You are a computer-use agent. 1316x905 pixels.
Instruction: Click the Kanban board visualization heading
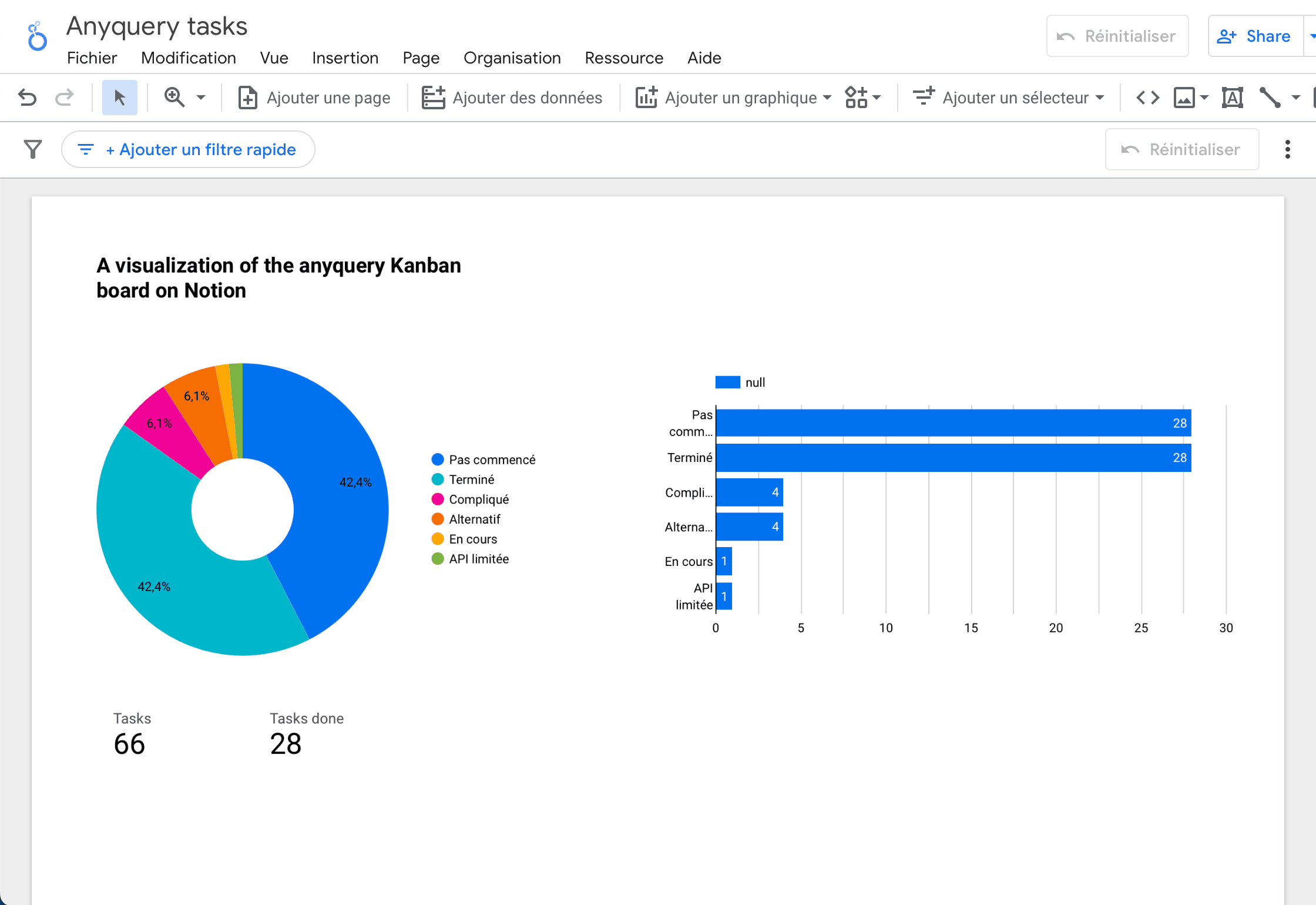click(x=278, y=278)
